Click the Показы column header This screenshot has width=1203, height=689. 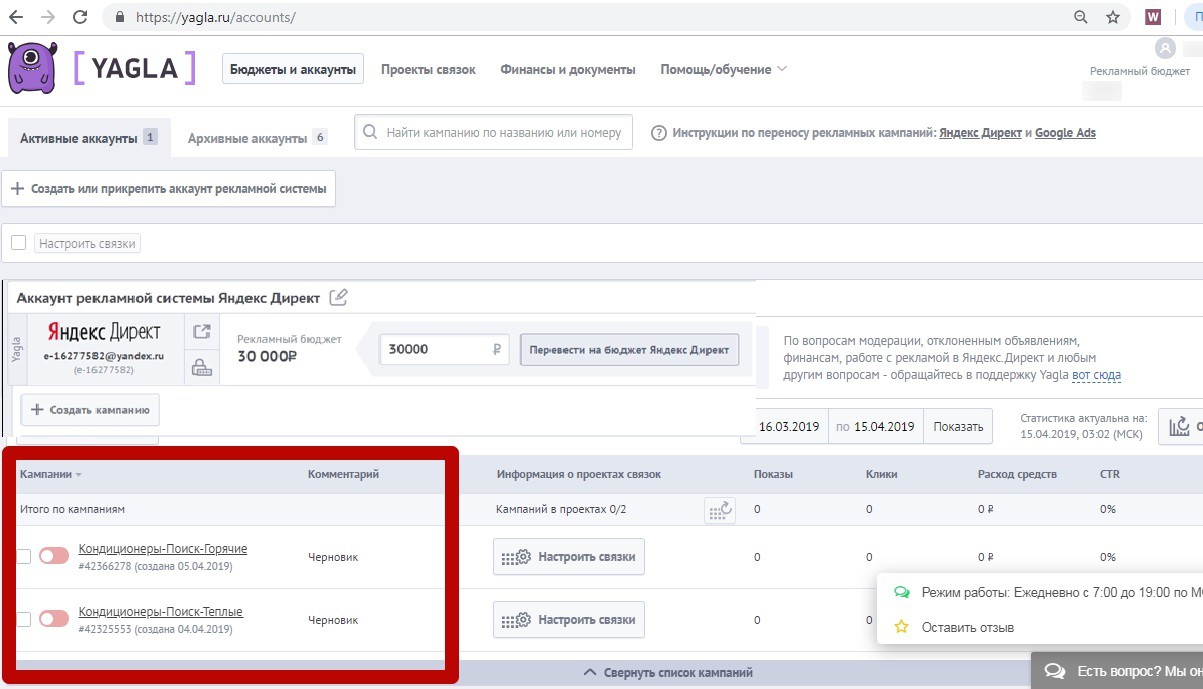coord(774,474)
